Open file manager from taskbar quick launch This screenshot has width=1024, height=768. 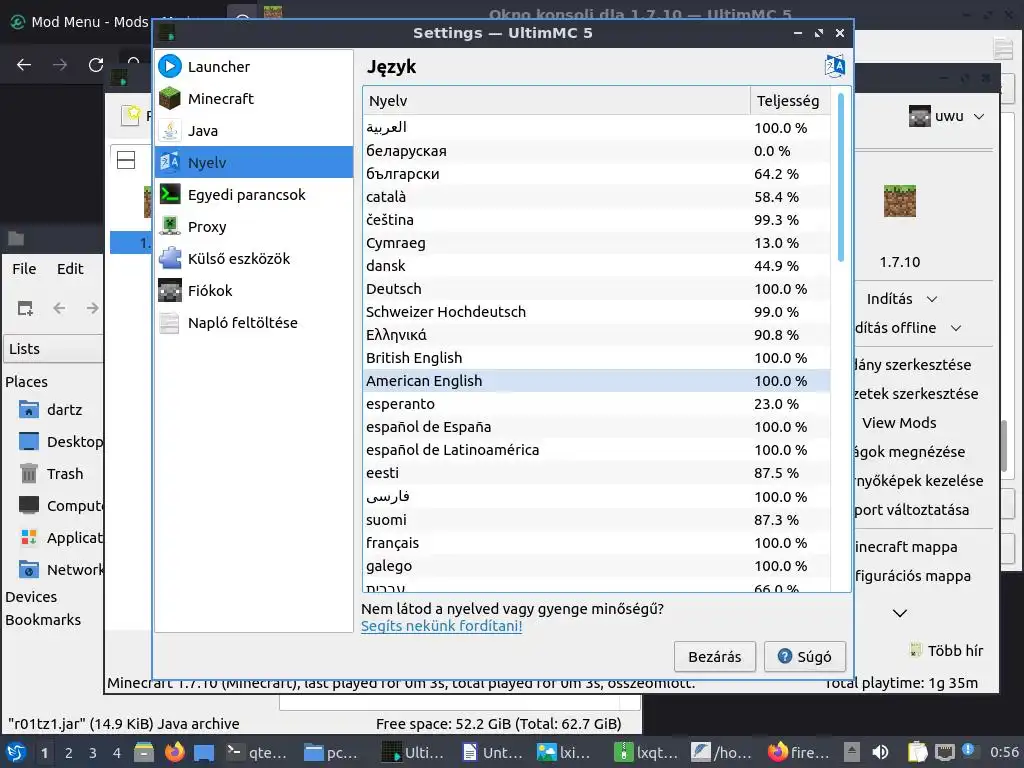144,752
